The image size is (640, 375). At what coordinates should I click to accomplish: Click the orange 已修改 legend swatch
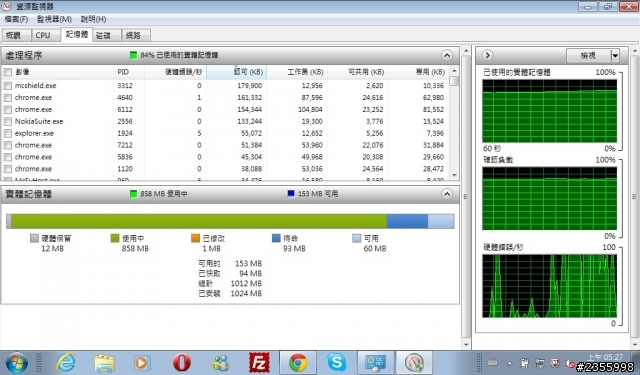196,238
